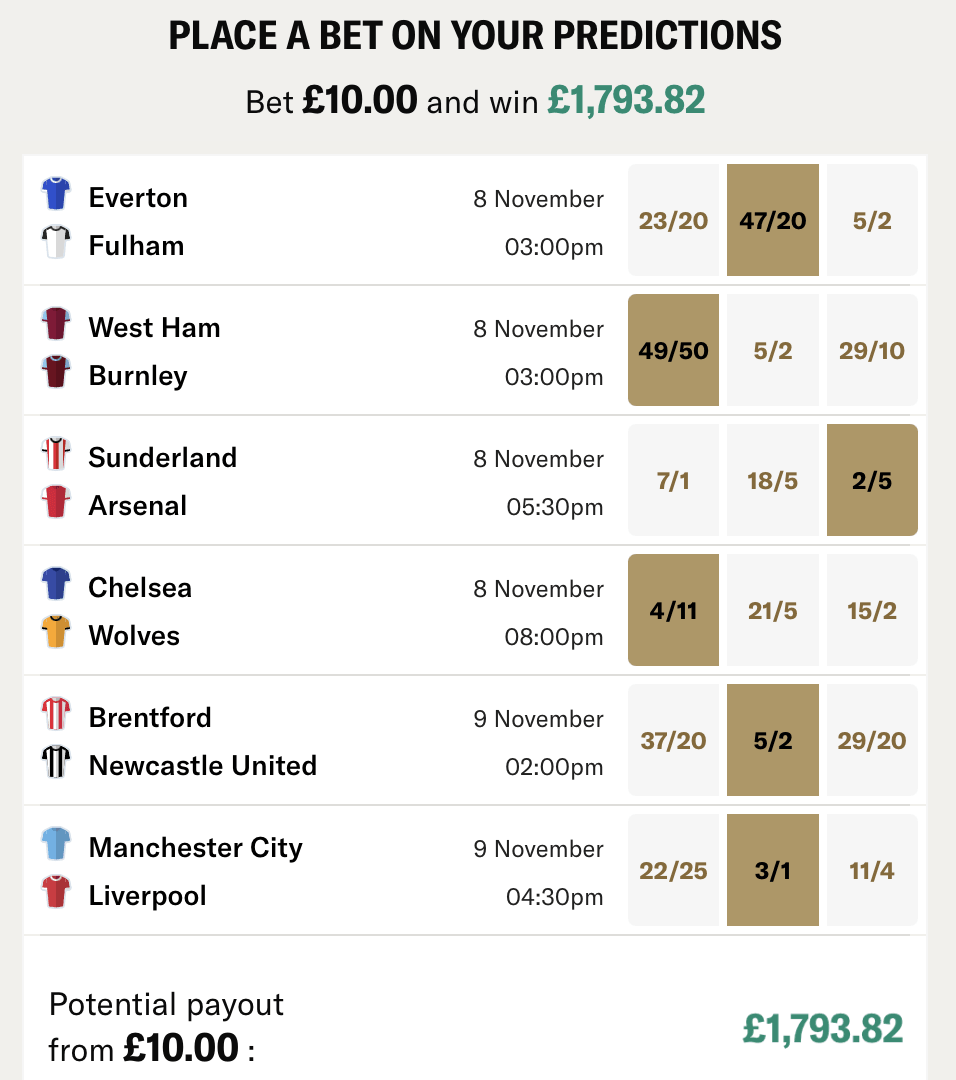This screenshot has height=1080, width=956.
Task: Select the Arsenal jersey icon
Action: click(56, 502)
